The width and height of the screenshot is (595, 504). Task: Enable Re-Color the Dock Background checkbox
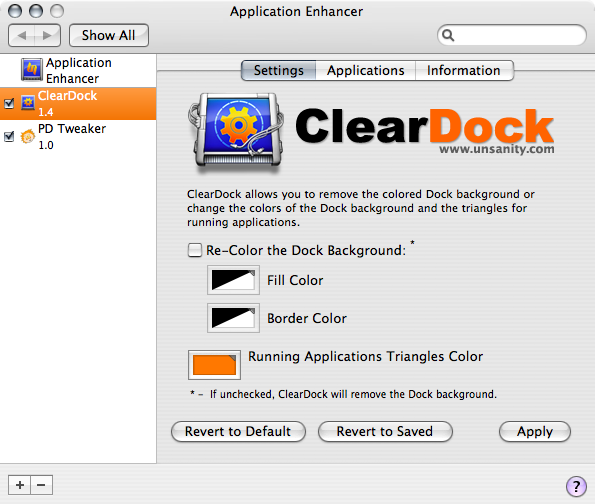tap(195, 250)
